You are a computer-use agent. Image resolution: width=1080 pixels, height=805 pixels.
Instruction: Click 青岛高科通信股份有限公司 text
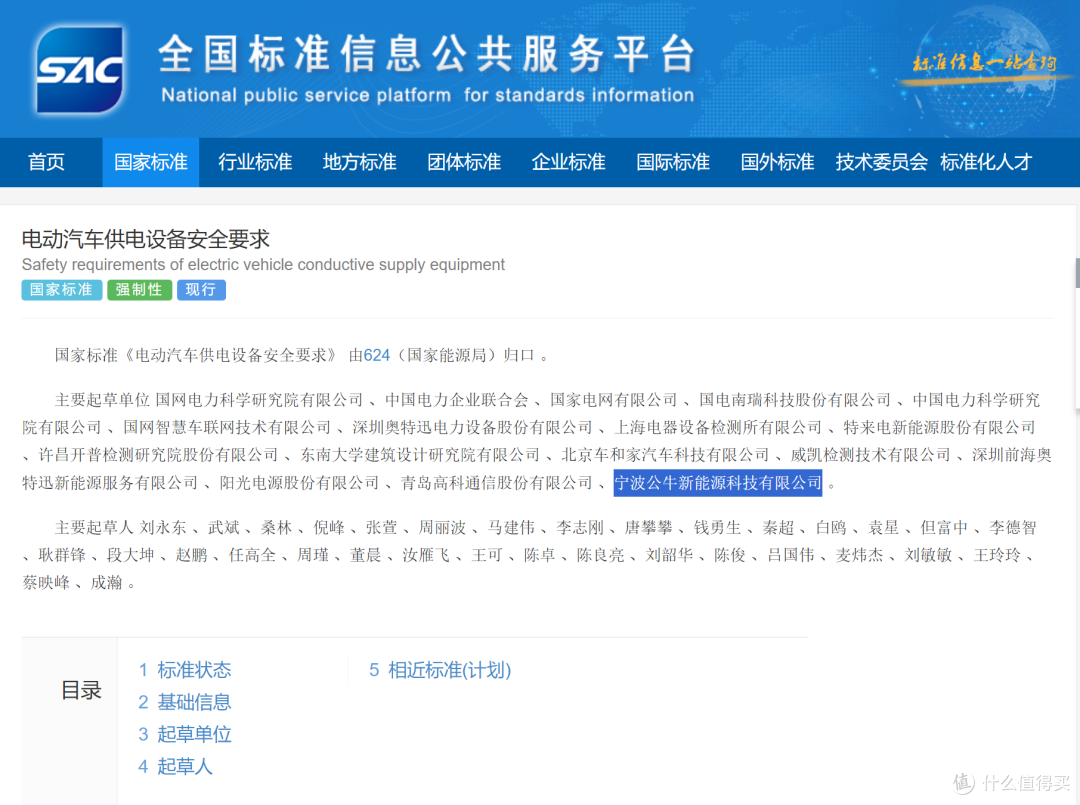point(497,483)
